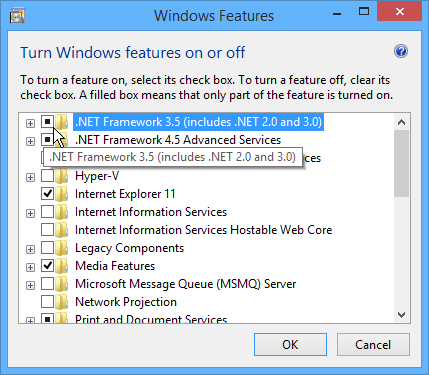Uncheck the Internet Explorer 11 checkbox
This screenshot has height=375, width=429.
(x=47, y=193)
